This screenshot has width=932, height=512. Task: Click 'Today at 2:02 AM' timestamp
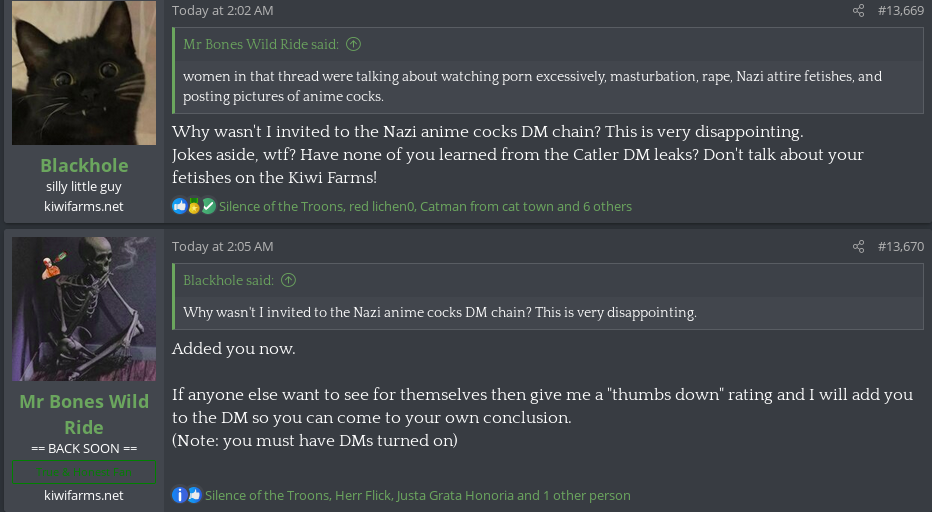tap(222, 11)
